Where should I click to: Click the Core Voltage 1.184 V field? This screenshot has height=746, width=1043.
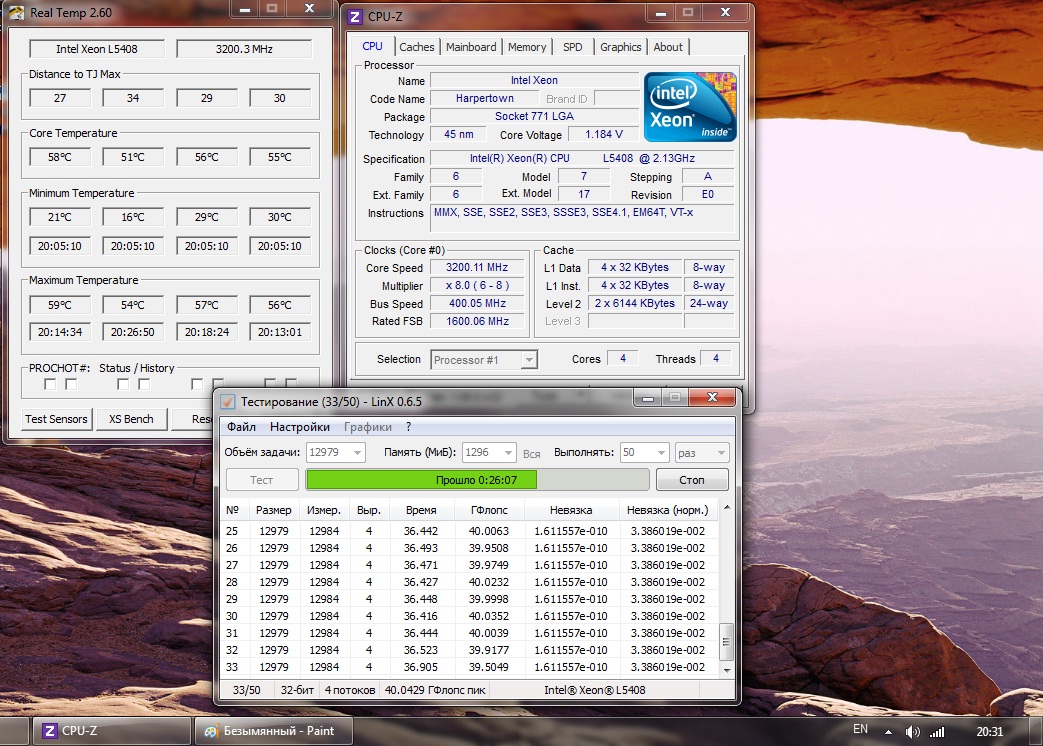604,134
